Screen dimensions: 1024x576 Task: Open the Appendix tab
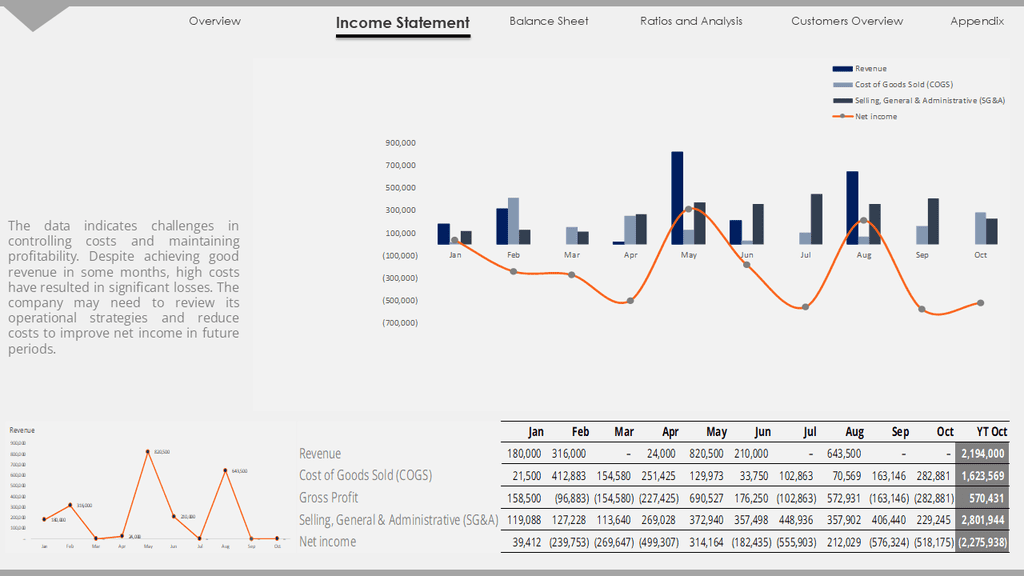tap(977, 21)
